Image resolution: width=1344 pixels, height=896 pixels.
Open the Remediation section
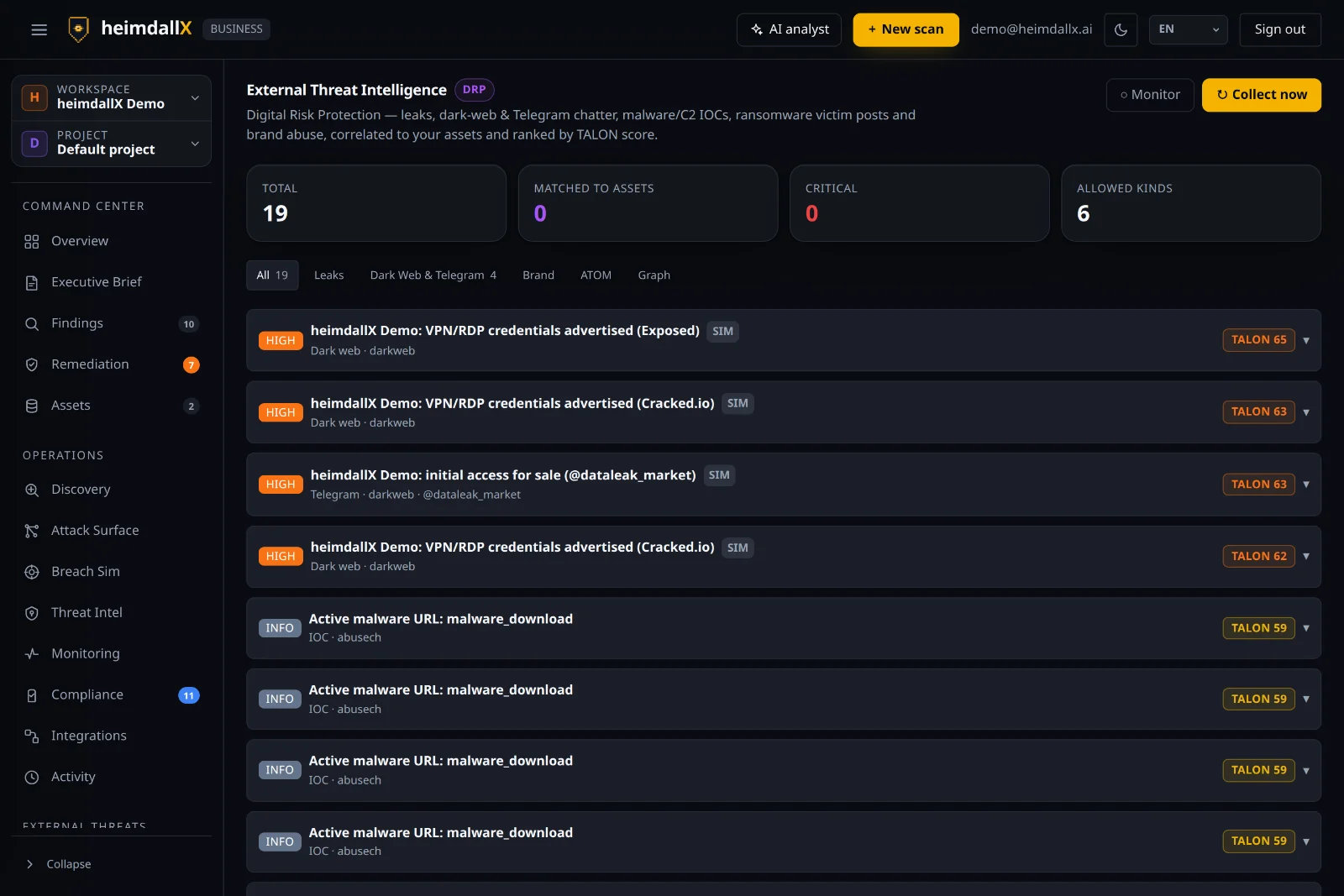coord(111,365)
